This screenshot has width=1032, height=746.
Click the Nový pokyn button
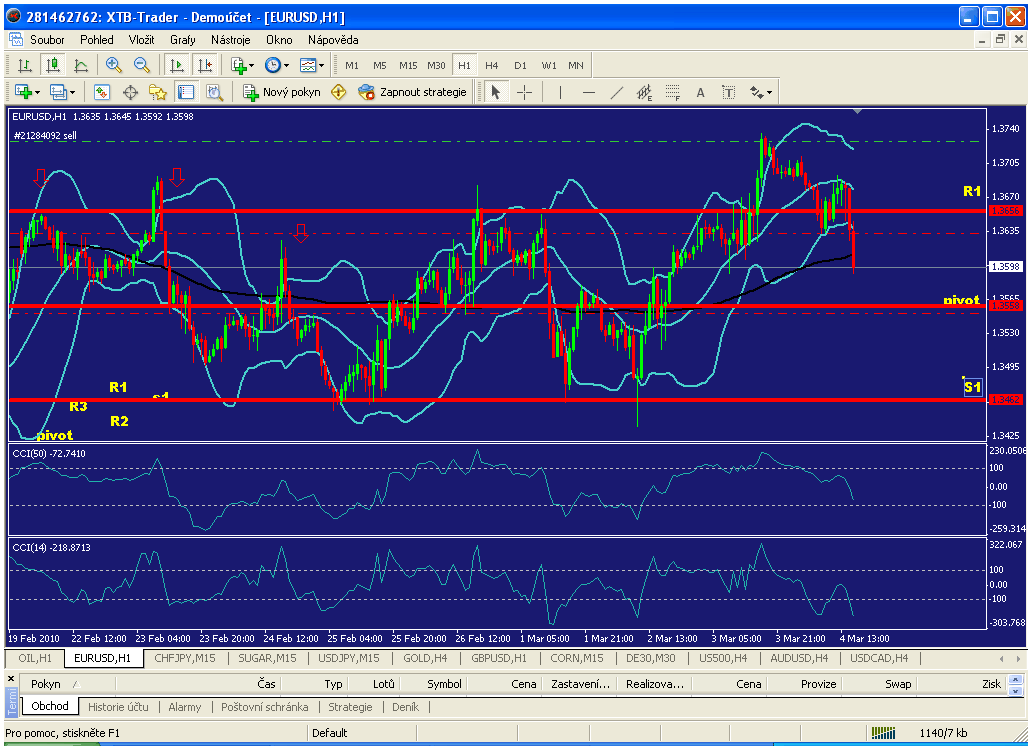282,92
